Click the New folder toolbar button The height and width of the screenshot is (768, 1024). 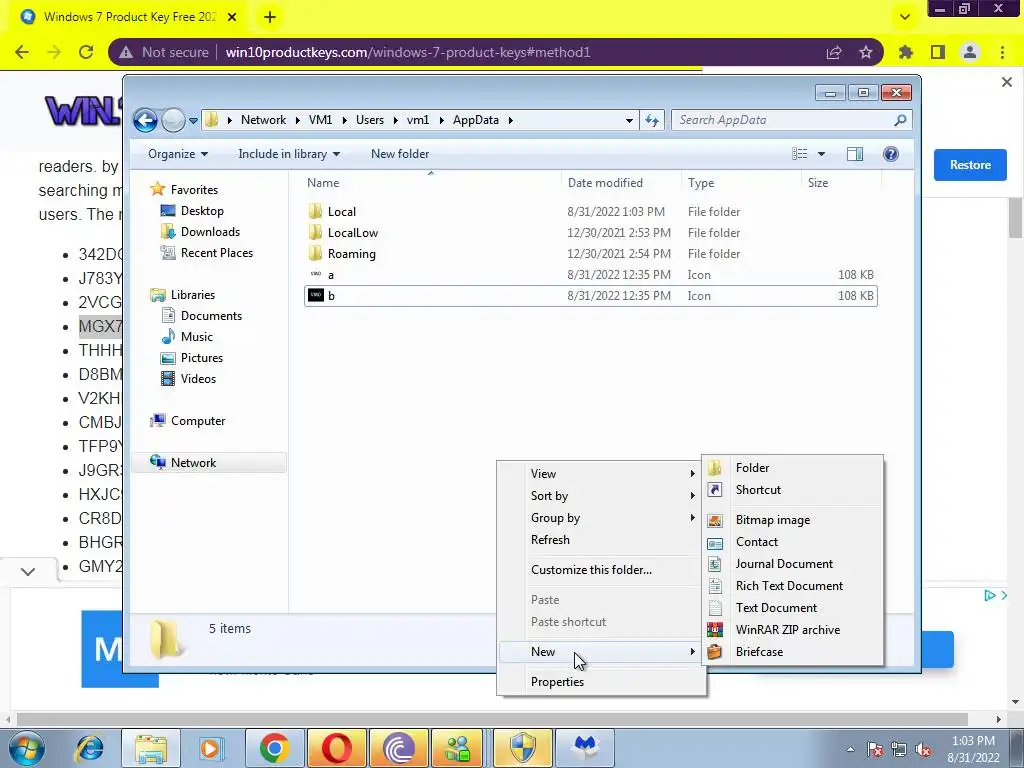400,154
